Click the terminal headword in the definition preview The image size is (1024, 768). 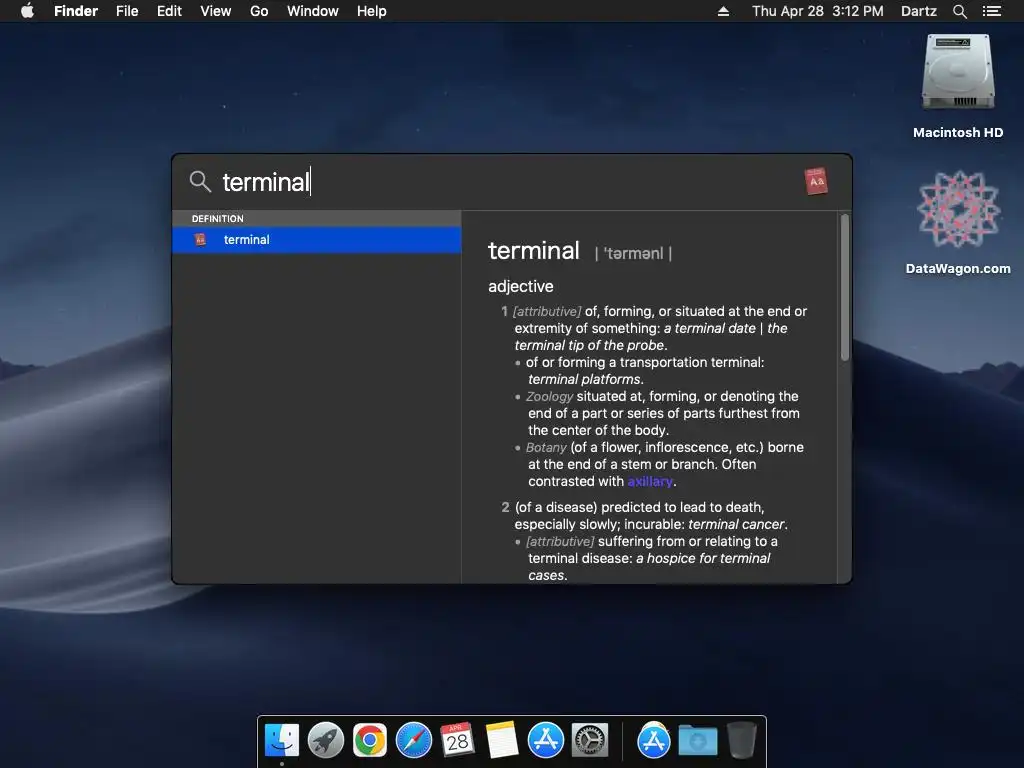(x=534, y=251)
